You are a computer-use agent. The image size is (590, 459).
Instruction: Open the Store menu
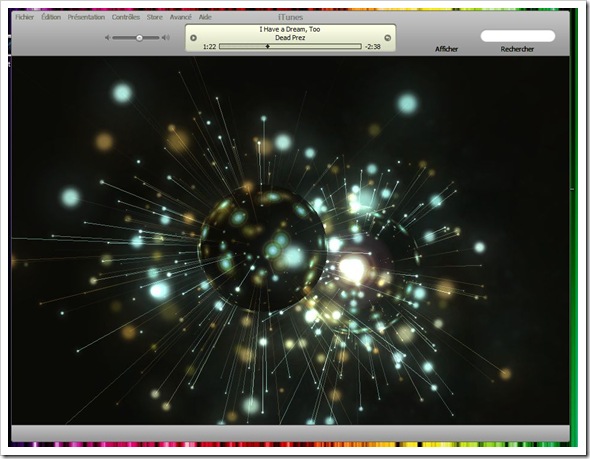click(x=155, y=17)
